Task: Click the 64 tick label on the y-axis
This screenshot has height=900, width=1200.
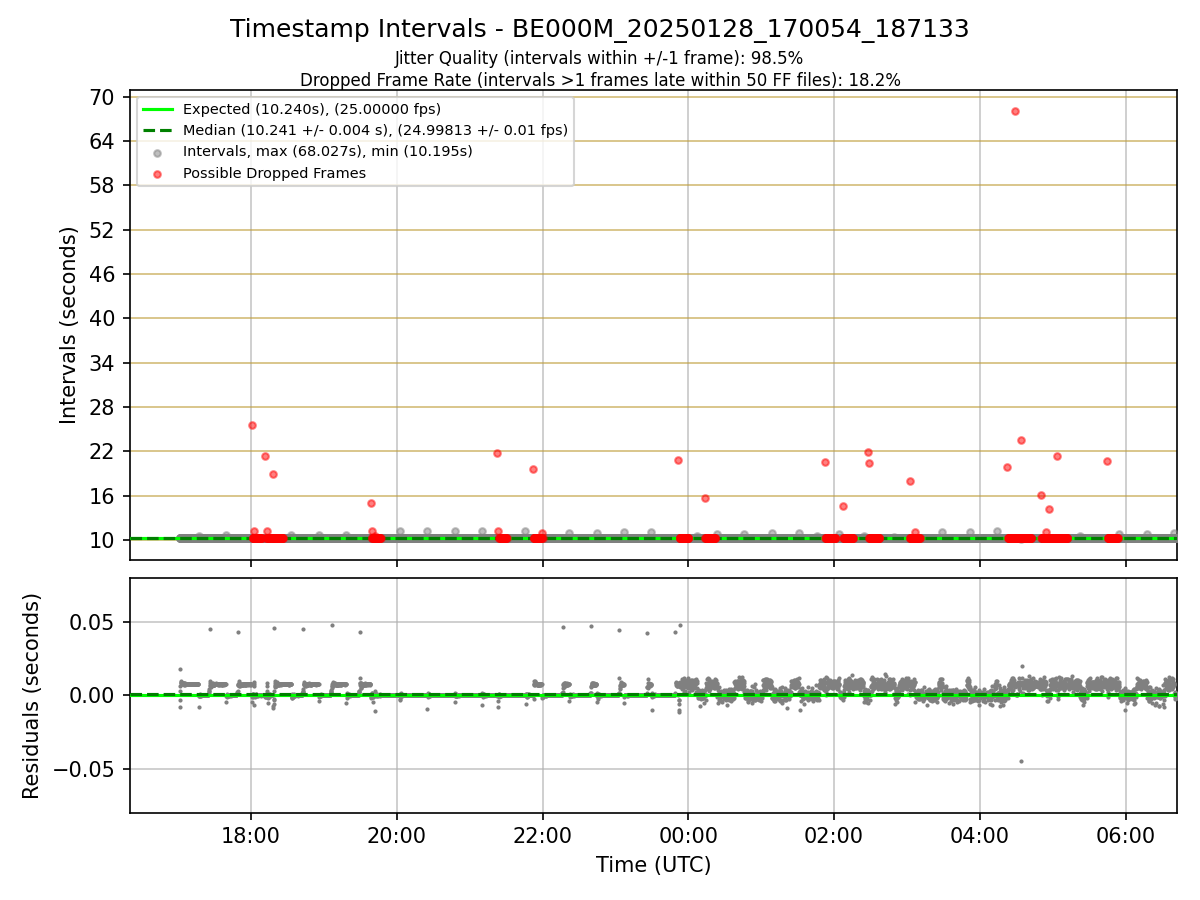Action: (x=102, y=141)
